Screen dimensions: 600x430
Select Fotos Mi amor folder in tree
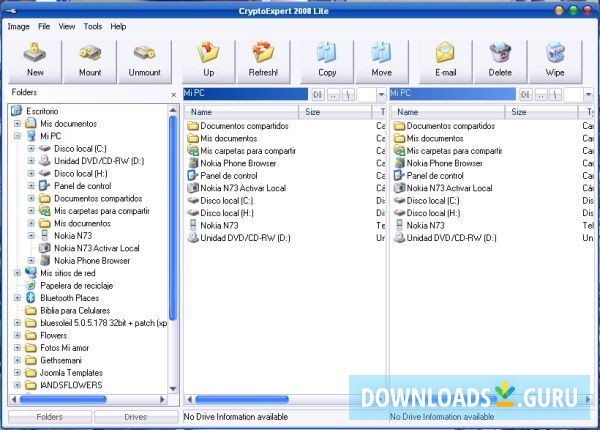pos(64,348)
